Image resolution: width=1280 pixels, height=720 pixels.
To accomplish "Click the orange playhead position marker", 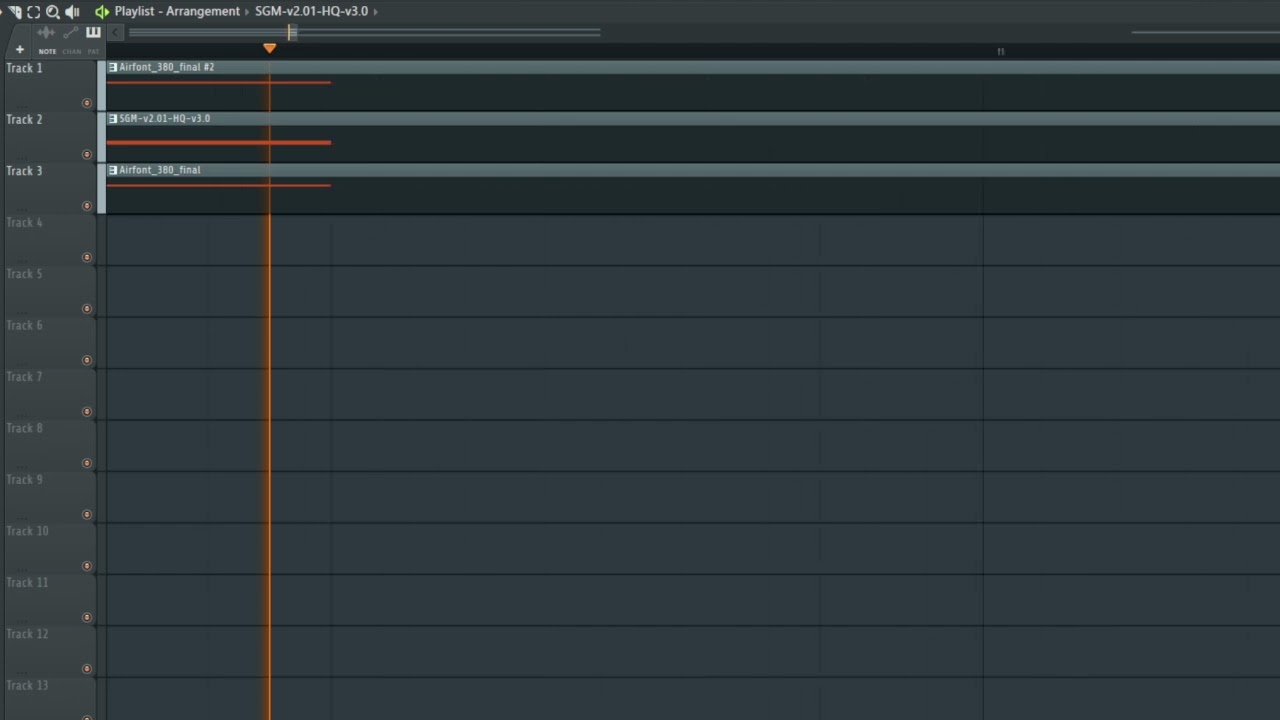I will coord(269,48).
